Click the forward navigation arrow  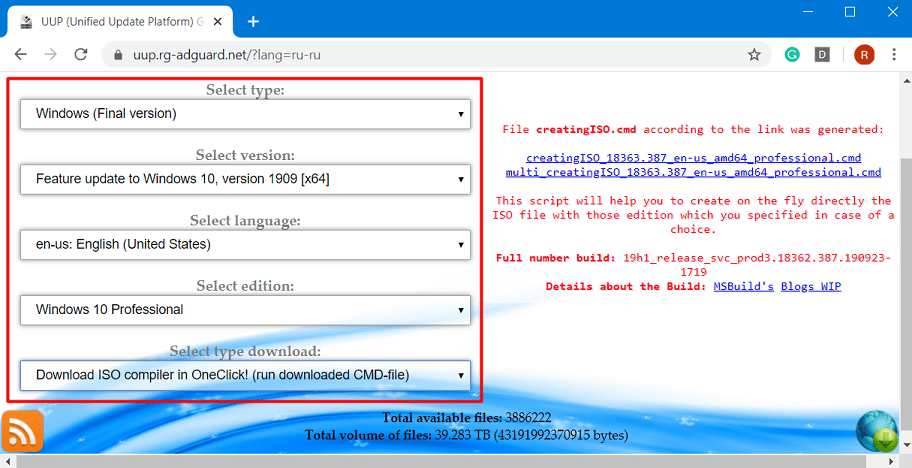point(51,55)
